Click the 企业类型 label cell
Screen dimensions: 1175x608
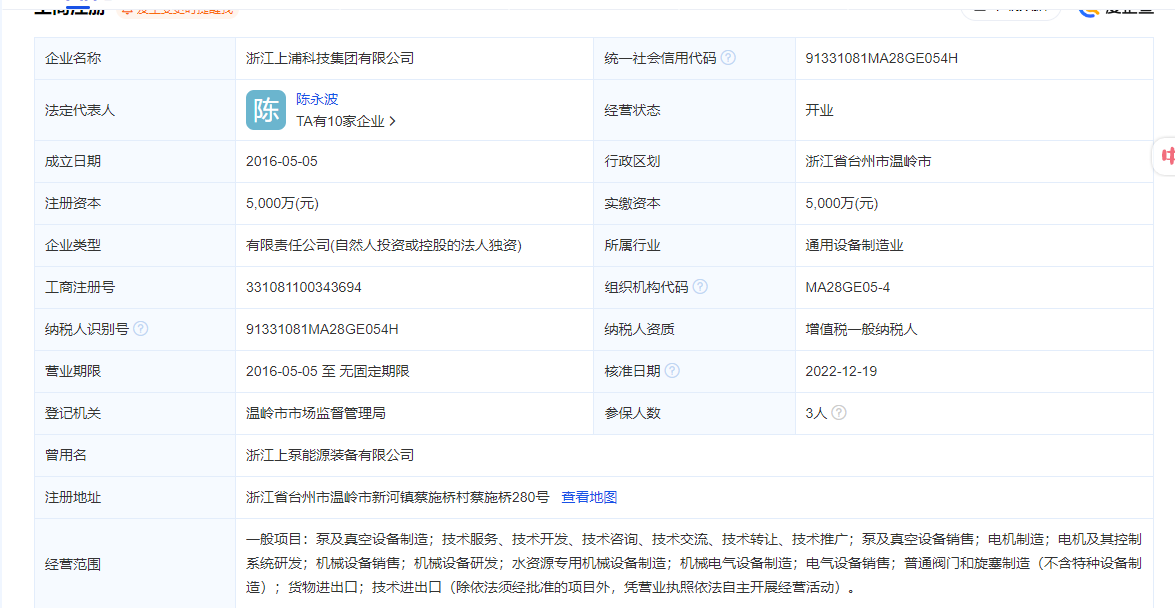tap(135, 245)
